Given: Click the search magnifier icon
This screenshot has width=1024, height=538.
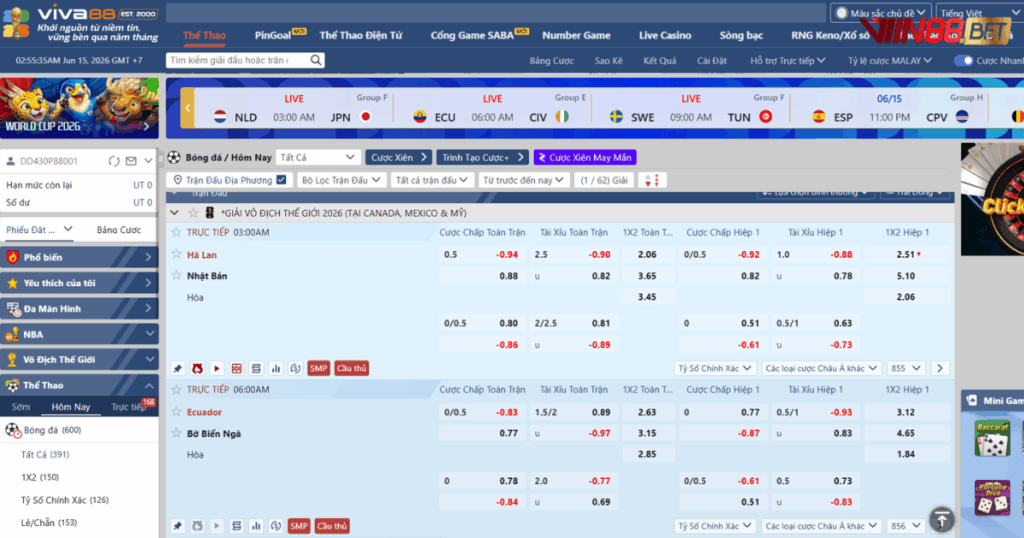Looking at the screenshot, I should [x=316, y=60].
